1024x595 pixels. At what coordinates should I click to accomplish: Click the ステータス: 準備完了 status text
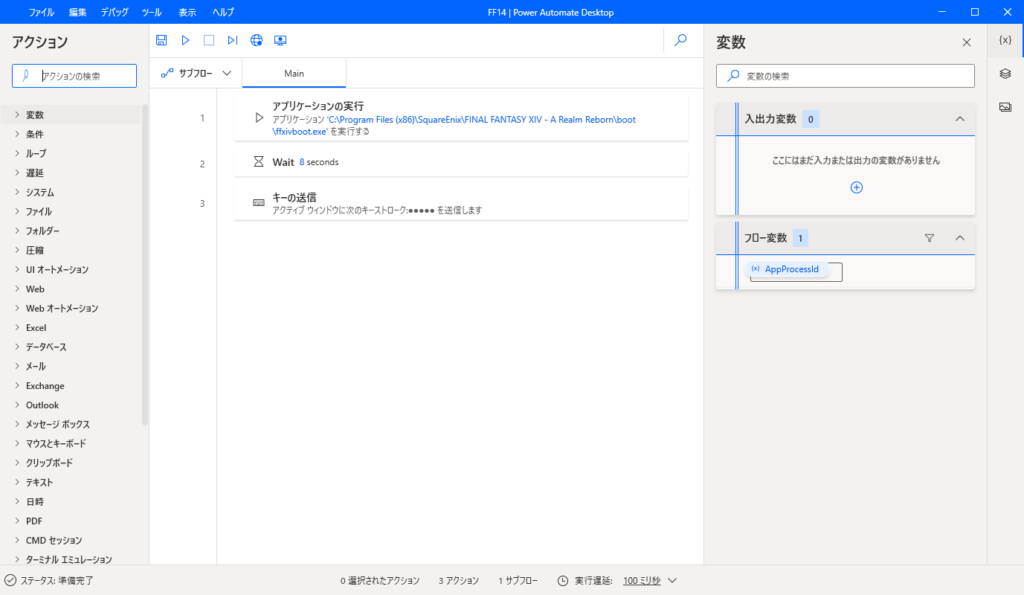(57, 581)
